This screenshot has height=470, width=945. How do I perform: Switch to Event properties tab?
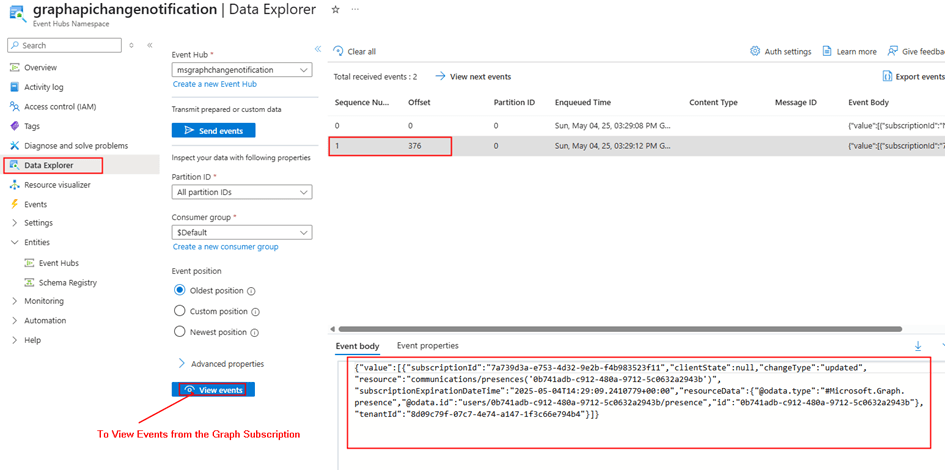point(427,346)
